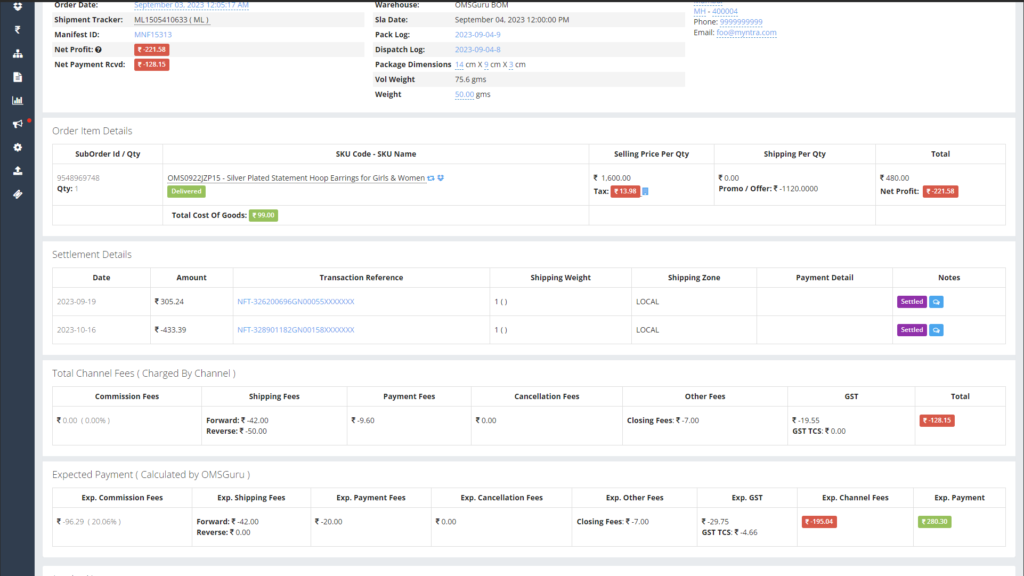1024x576 pixels.
Task: Open the Dispatch Log 2023-09-04-8 link
Action: (x=477, y=49)
